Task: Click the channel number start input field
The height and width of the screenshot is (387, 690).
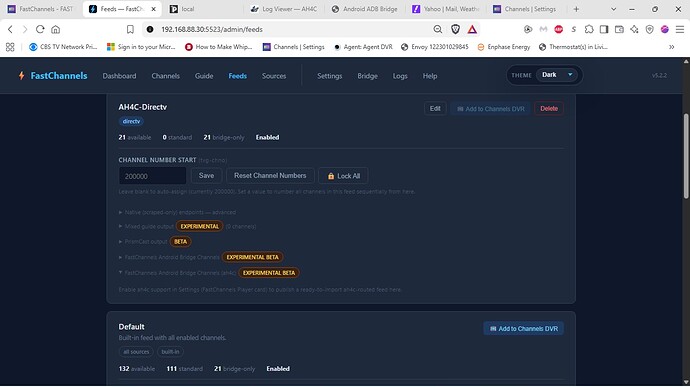Action: tap(152, 176)
